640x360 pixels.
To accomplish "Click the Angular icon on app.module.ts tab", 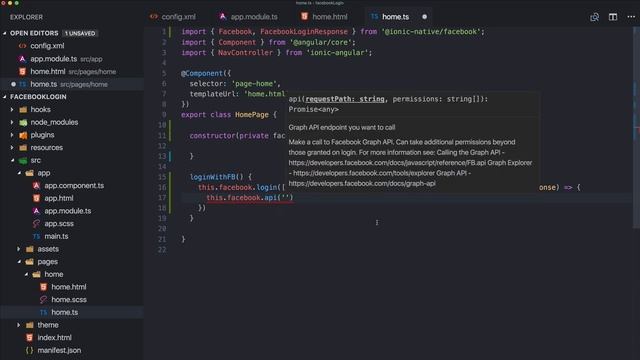I will click(x=222, y=16).
